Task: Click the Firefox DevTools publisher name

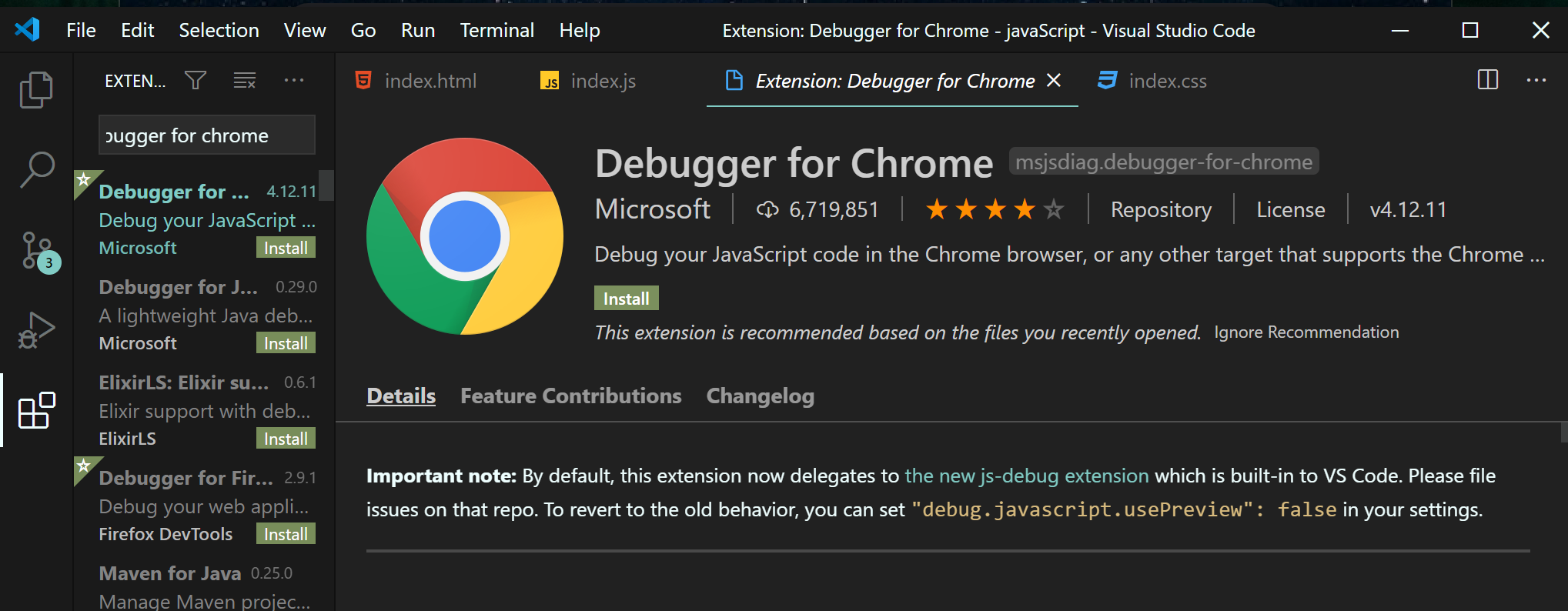Action: (x=165, y=534)
